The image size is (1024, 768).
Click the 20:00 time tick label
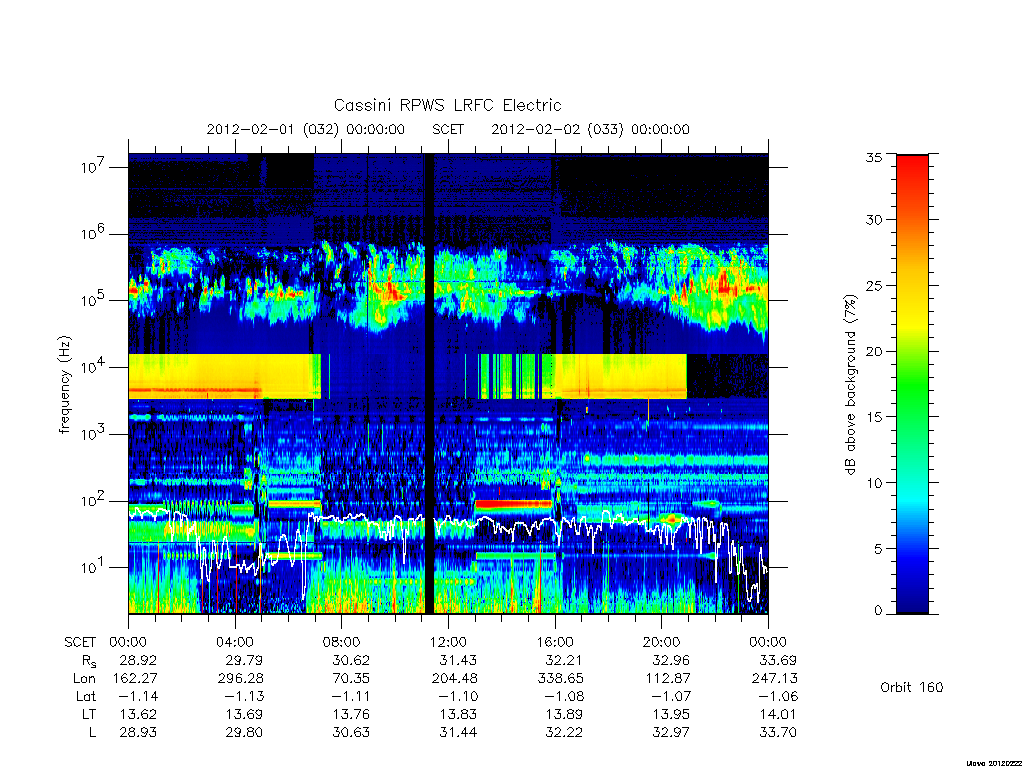tap(661, 642)
